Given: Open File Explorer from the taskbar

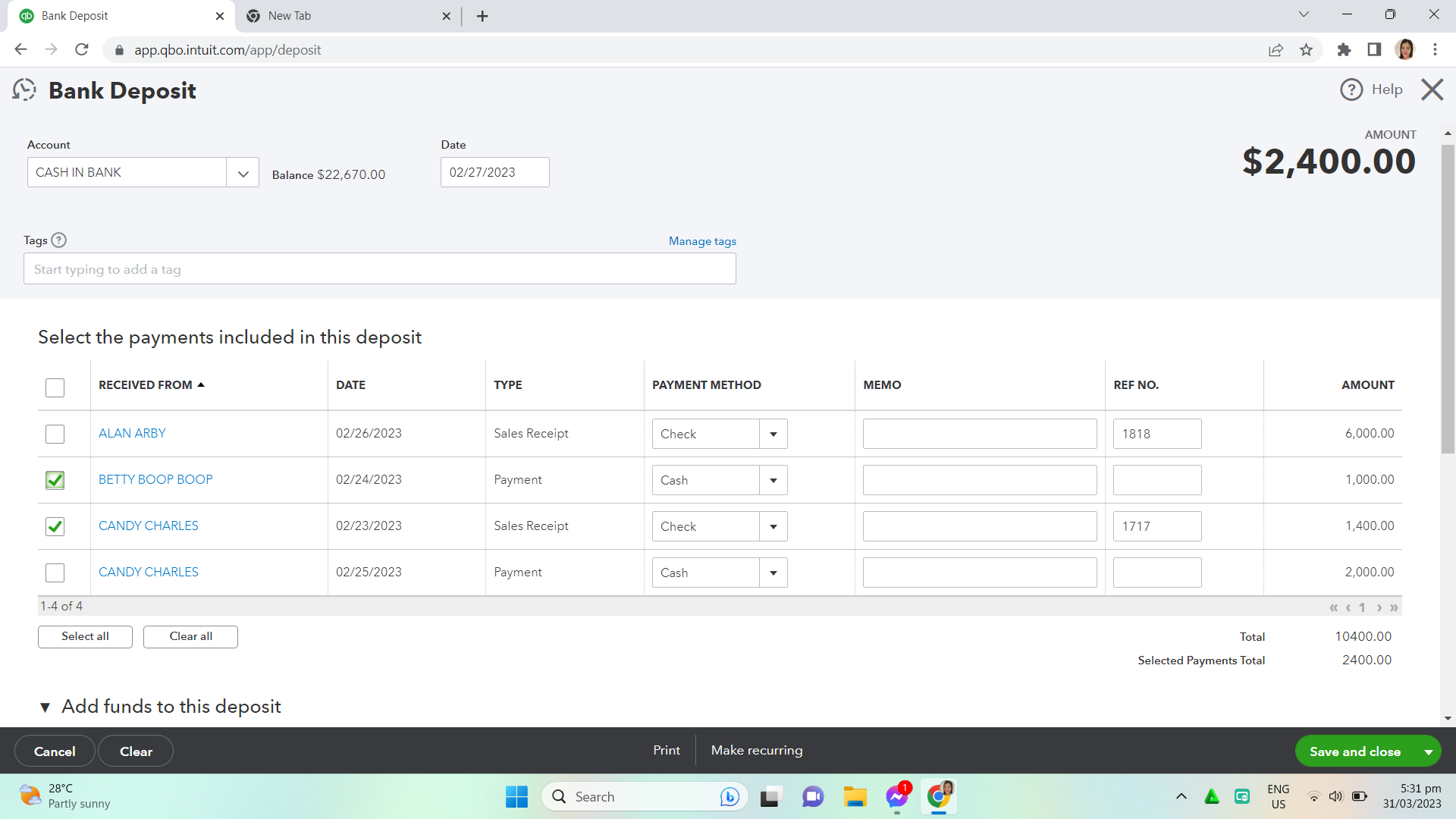Looking at the screenshot, I should point(855,797).
